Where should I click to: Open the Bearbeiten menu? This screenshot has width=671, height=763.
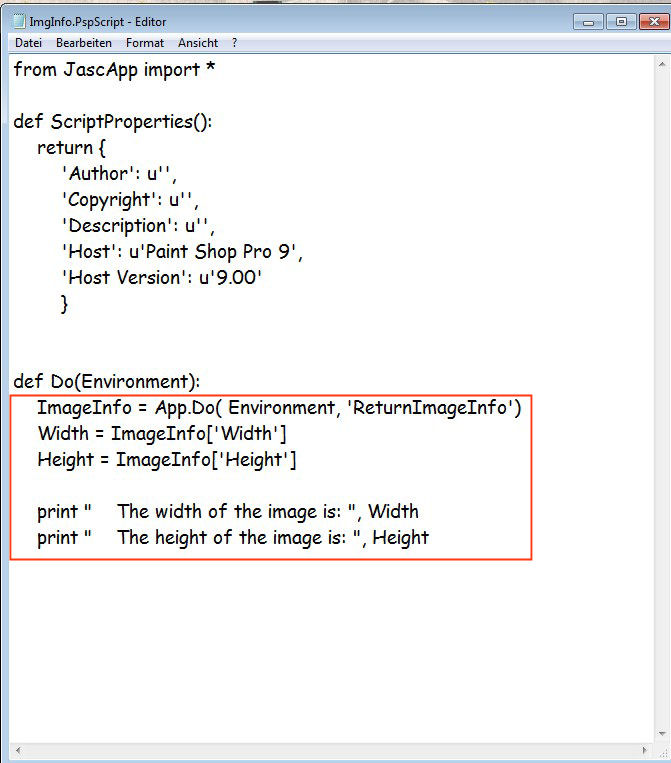(x=84, y=43)
